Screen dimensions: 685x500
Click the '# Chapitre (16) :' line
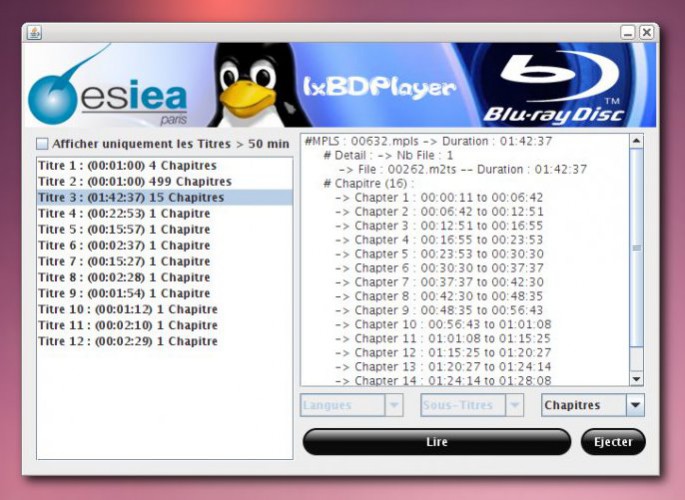coord(369,183)
